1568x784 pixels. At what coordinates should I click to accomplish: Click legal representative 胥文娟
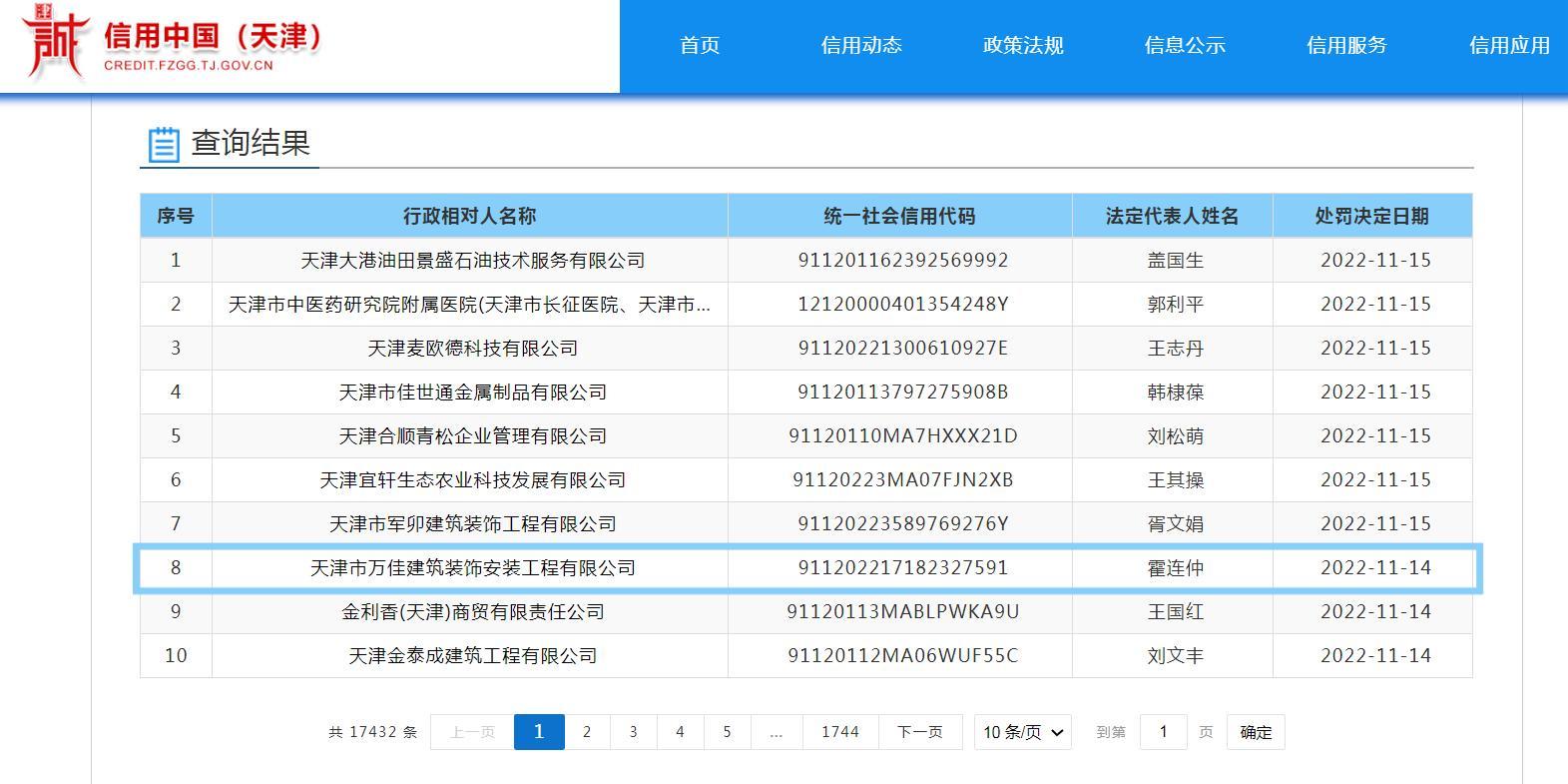[x=1176, y=524]
